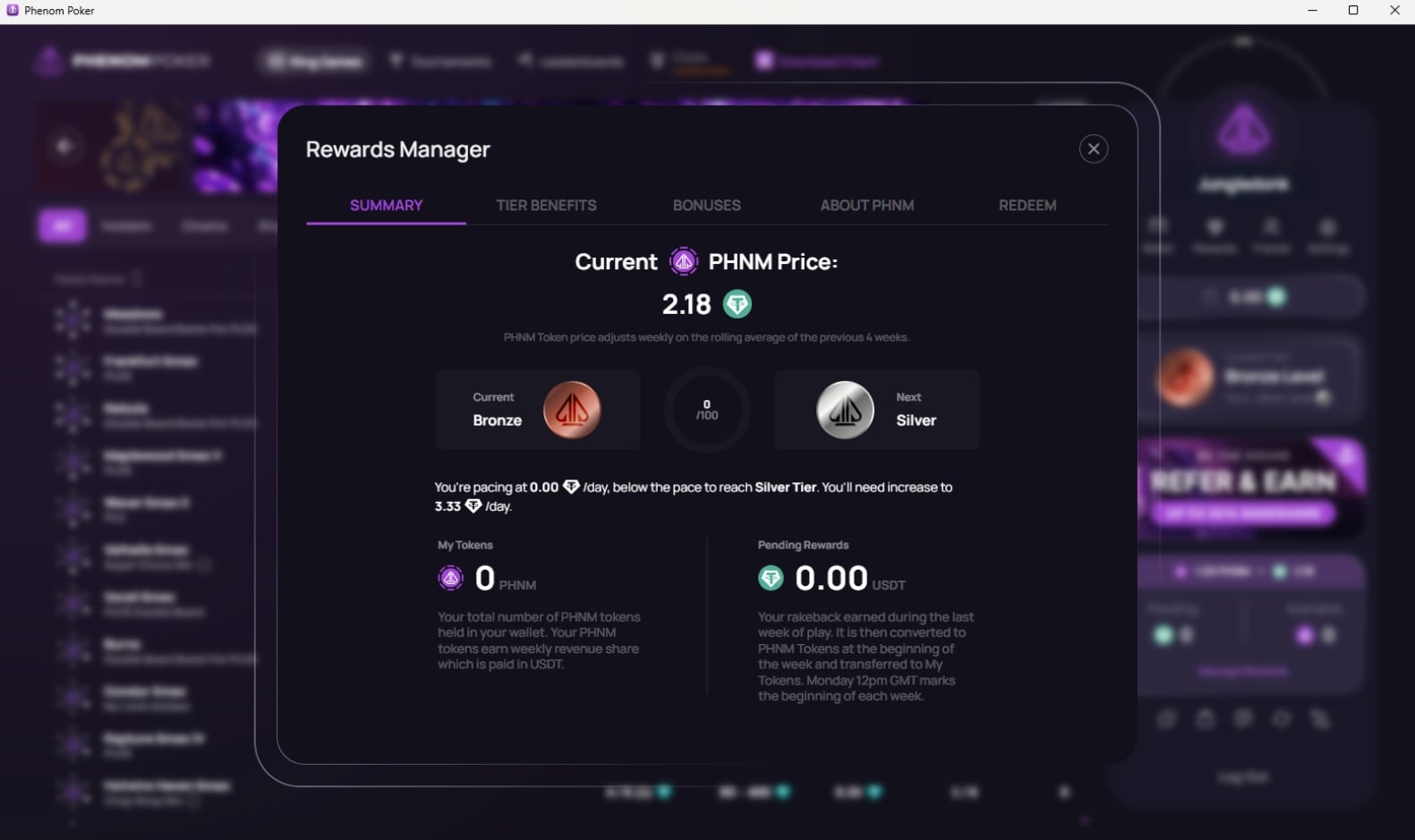The image size is (1415, 840).
Task: Click the rakeback description paragraph
Action: pos(865,656)
